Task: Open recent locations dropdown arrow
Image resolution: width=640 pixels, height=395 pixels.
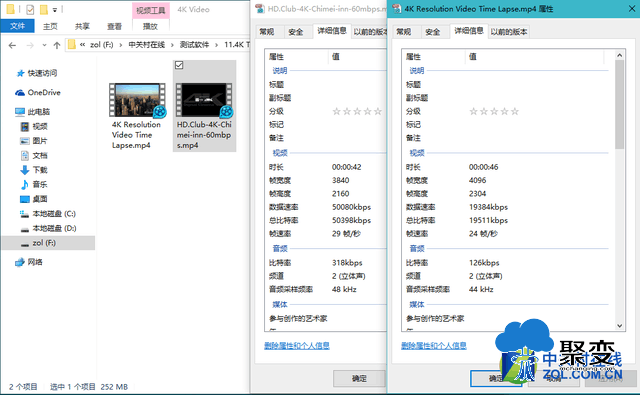Action: [44, 45]
